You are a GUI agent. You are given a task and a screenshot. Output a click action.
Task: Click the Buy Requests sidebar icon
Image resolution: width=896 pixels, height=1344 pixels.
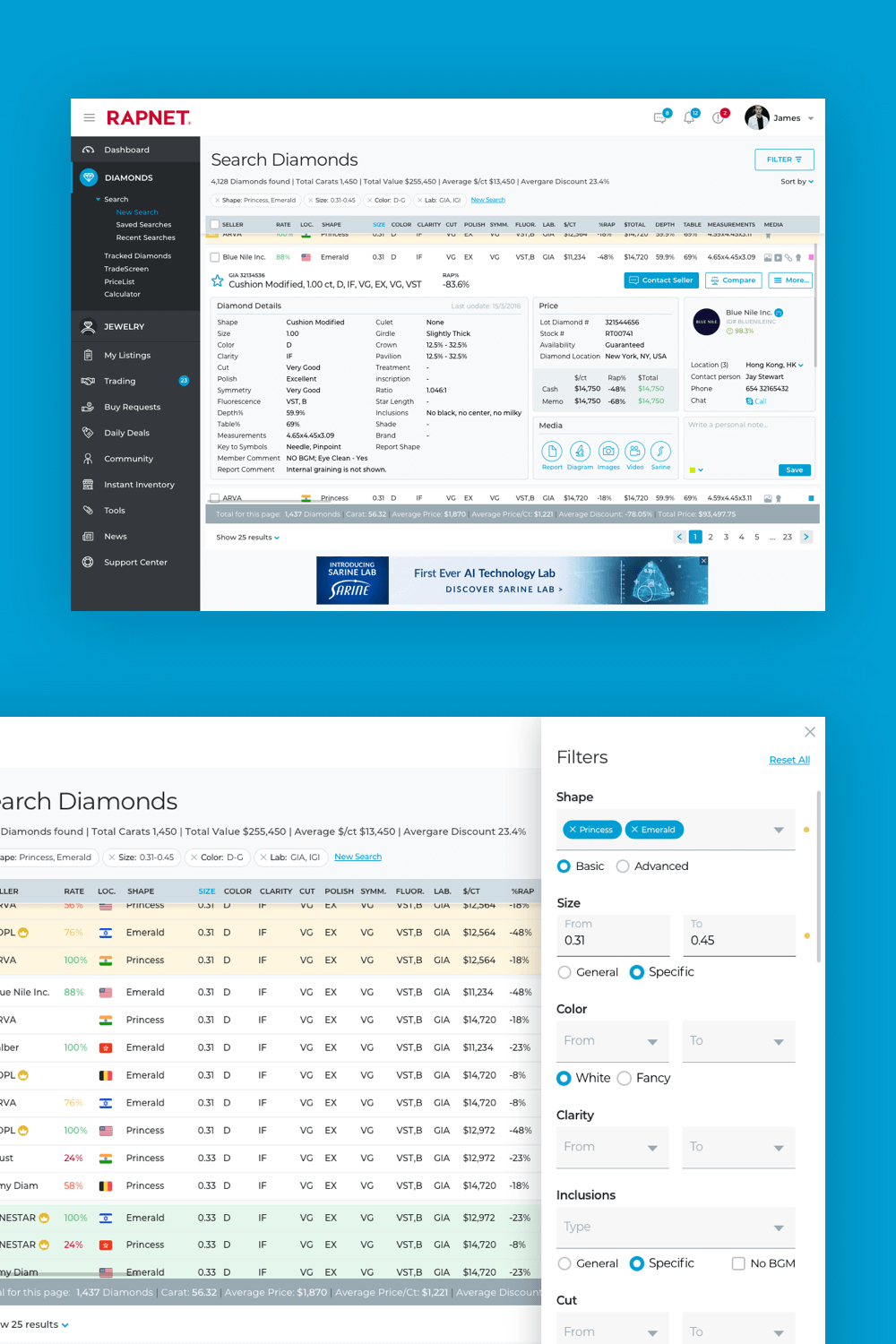[x=88, y=407]
